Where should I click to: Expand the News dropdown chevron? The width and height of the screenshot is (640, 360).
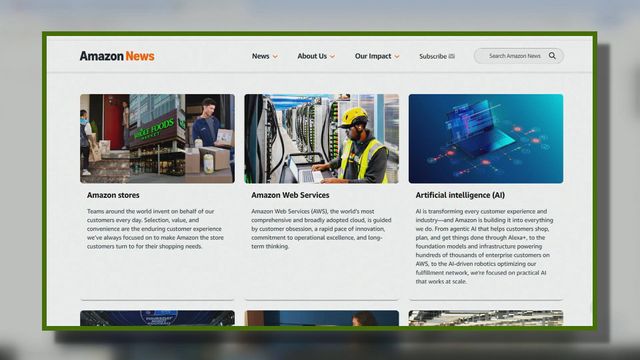275,56
